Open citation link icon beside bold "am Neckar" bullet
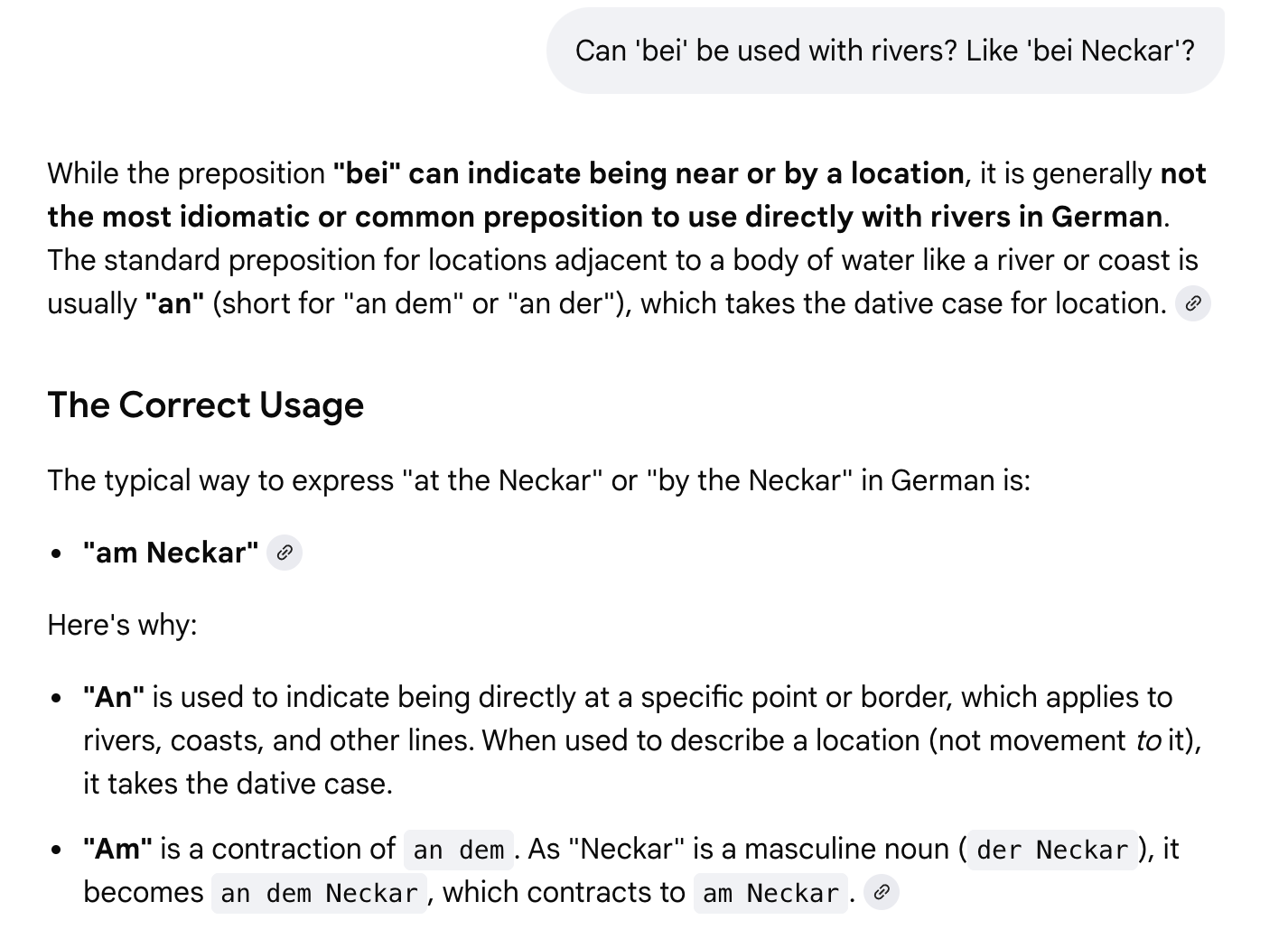Screen dimensions: 1288x948 284,553
